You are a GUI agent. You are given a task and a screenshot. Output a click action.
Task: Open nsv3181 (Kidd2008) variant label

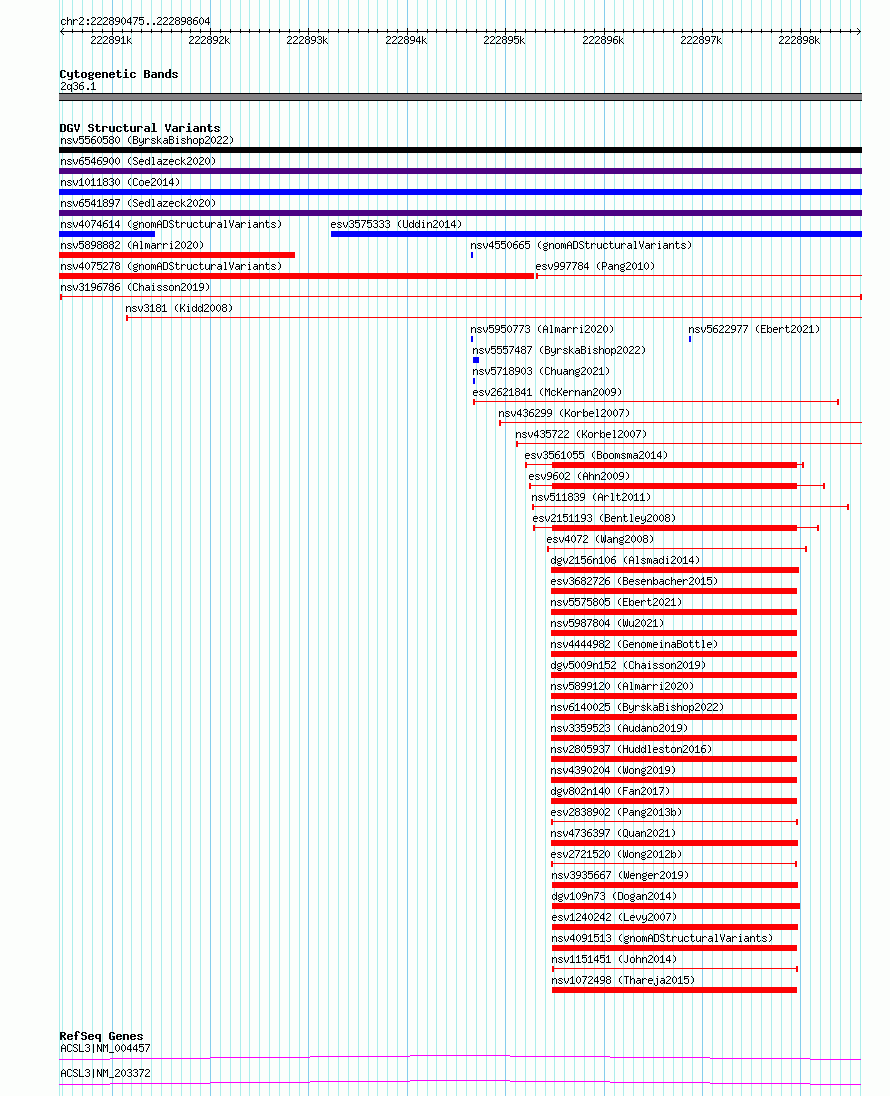coord(179,308)
